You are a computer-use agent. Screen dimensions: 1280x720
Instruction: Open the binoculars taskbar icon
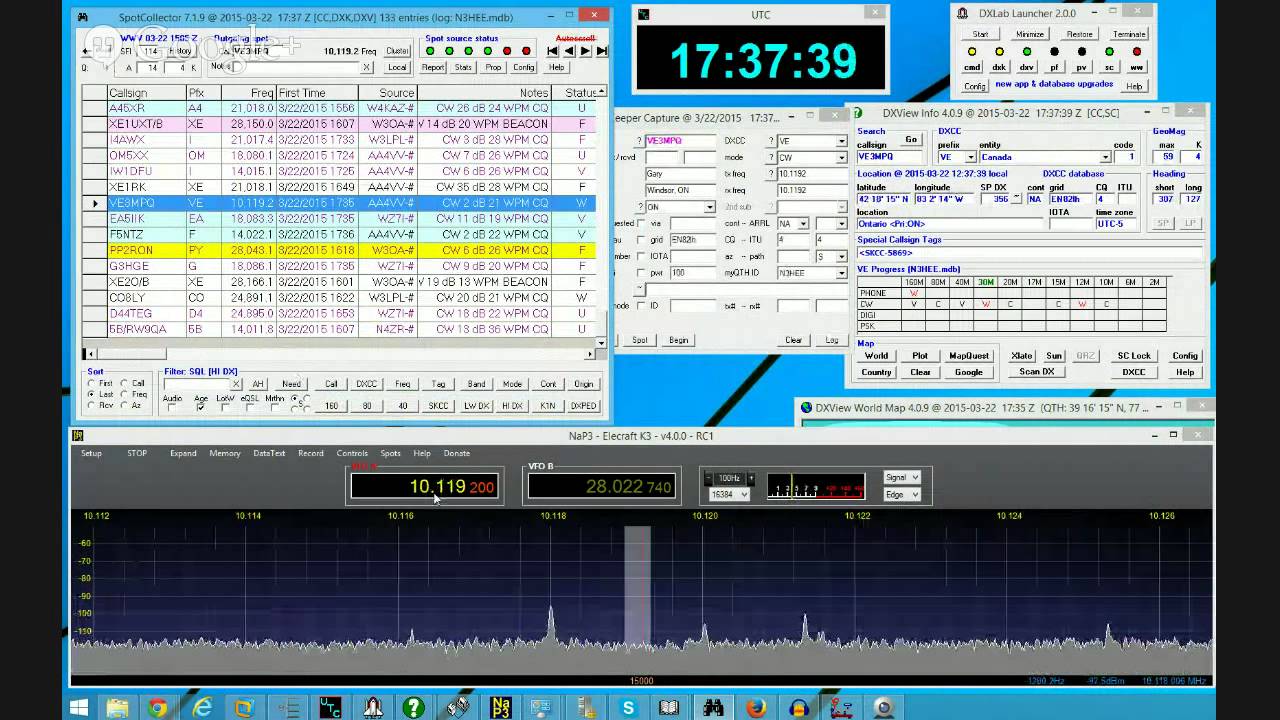pyautogui.click(x=714, y=708)
